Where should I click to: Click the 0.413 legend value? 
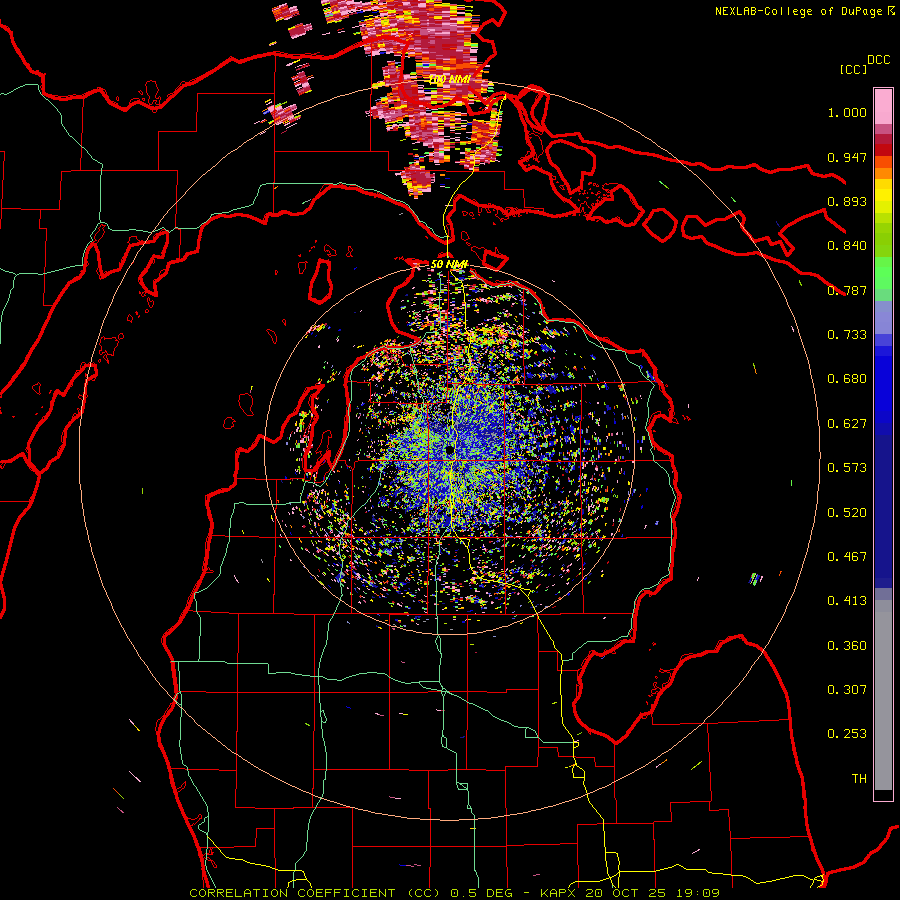pos(847,601)
